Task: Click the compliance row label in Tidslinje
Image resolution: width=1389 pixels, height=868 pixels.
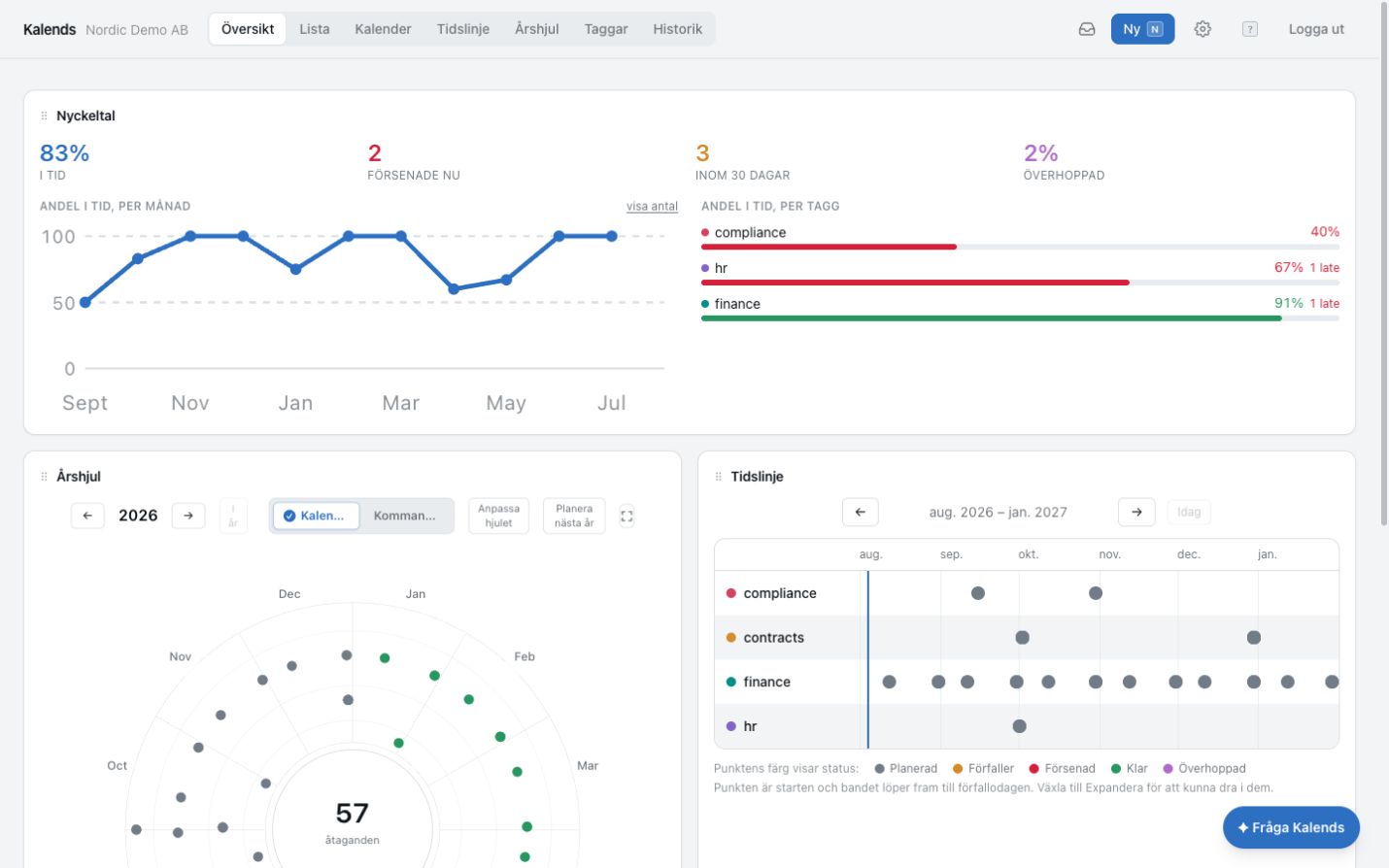Action: [x=779, y=593]
